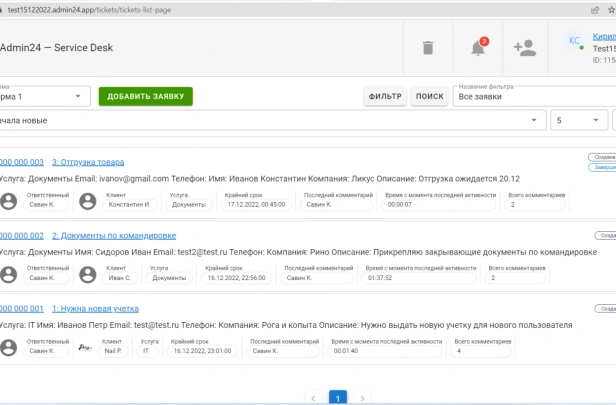
Task: Click responsible person avatar on ticket 3
Action: pyautogui.click(x=9, y=201)
